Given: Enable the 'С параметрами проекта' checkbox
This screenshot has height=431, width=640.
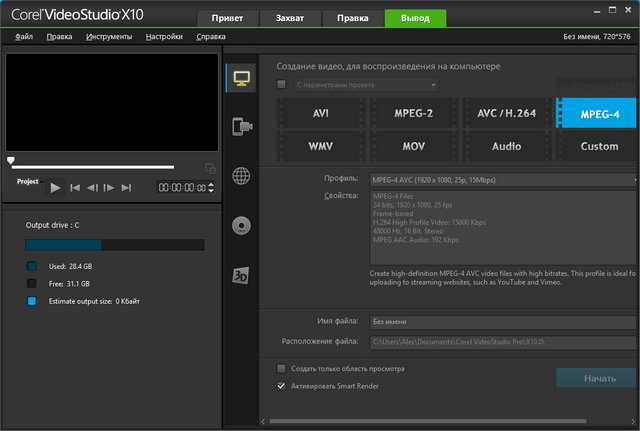Looking at the screenshot, I should coord(281,85).
